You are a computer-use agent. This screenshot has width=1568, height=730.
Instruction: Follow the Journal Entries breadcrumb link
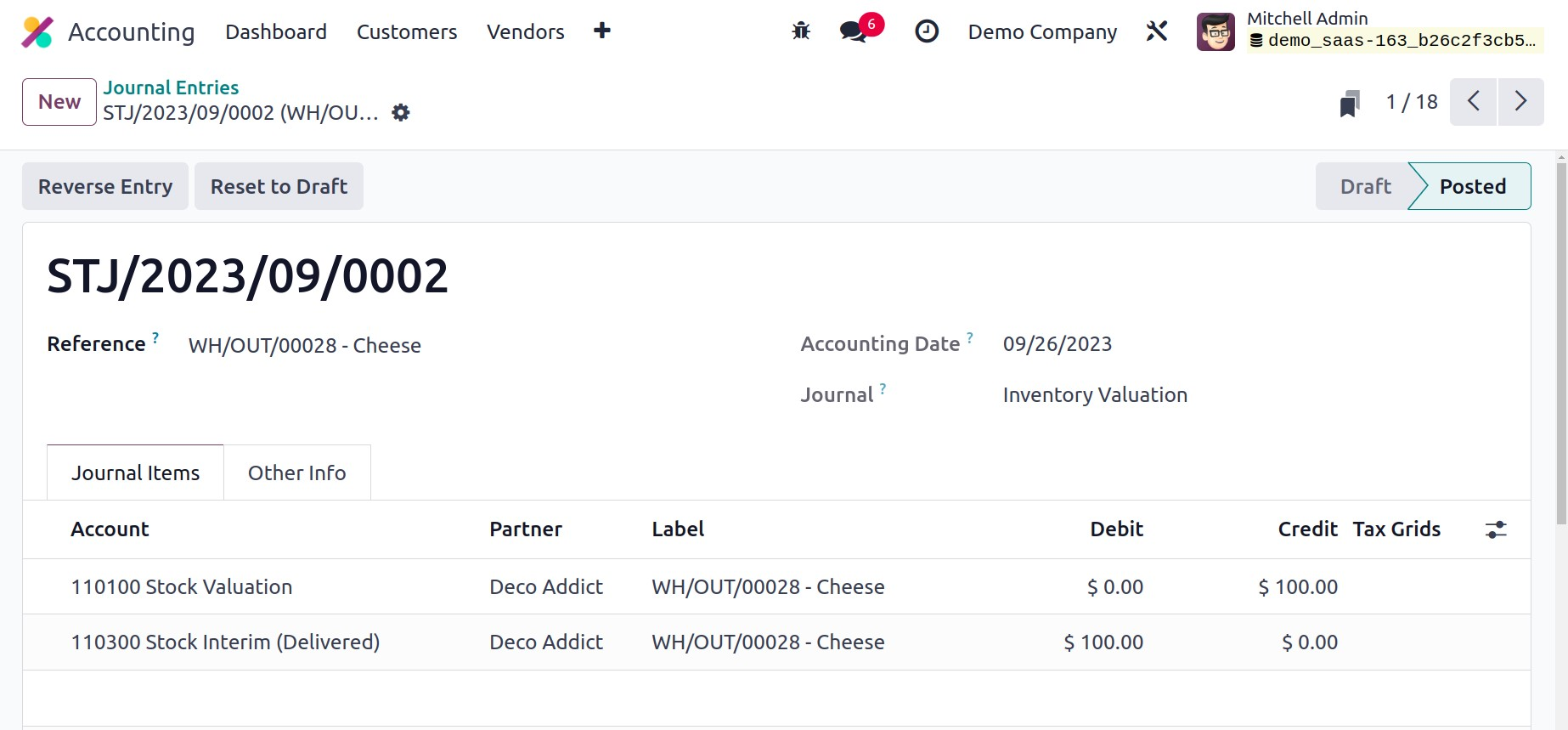click(x=171, y=88)
